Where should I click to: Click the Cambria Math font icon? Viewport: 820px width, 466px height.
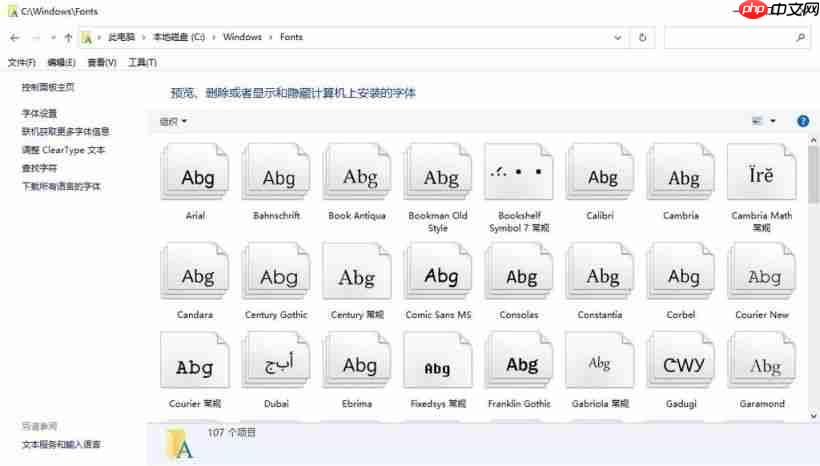pos(762,173)
